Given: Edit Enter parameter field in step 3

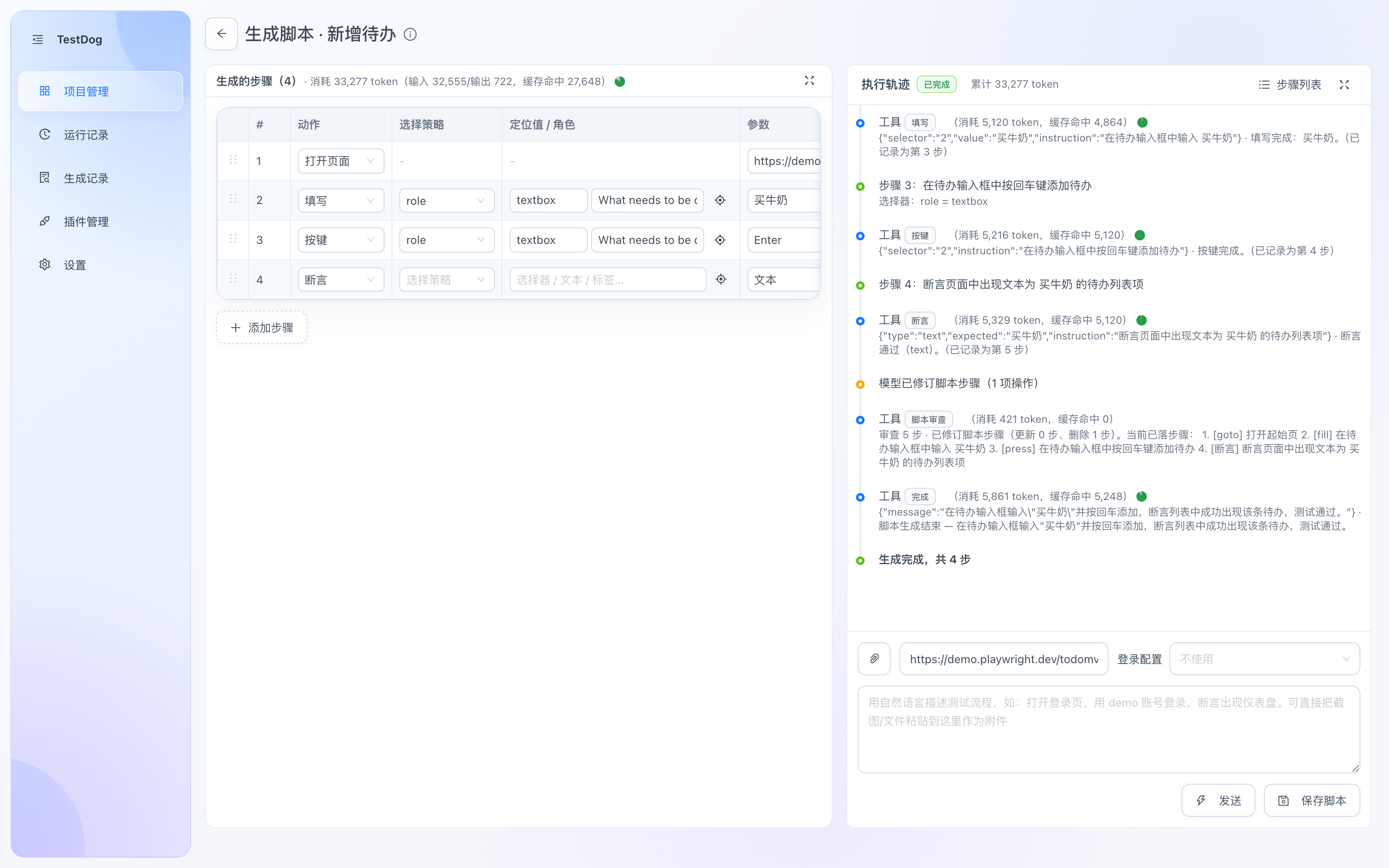Looking at the screenshot, I should 784,240.
